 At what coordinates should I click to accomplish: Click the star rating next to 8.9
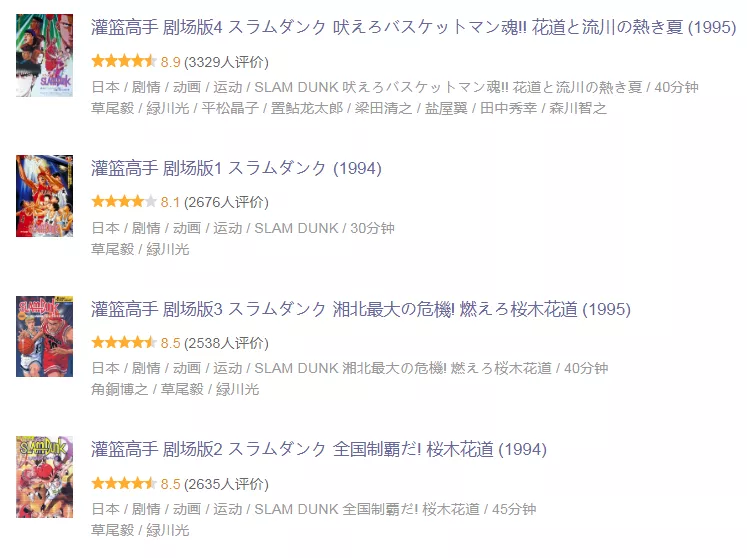coord(123,62)
